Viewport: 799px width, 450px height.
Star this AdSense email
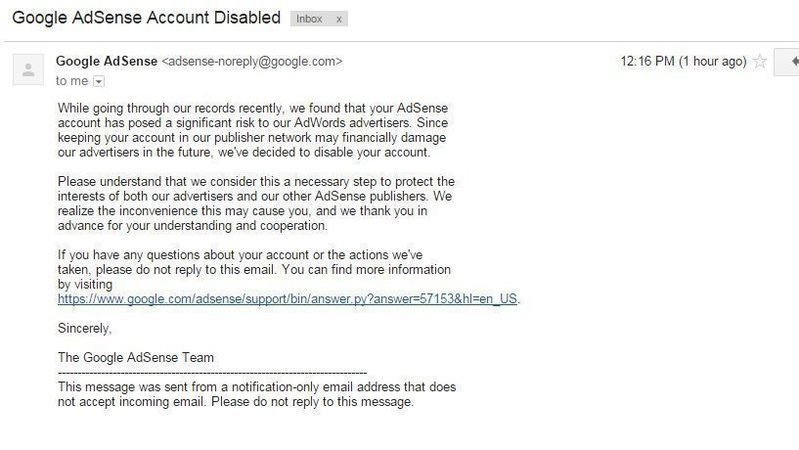(760, 61)
